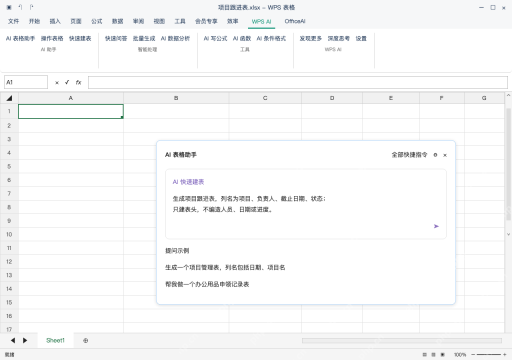
Task: Click the zoom out minus button
Action: [473, 355]
